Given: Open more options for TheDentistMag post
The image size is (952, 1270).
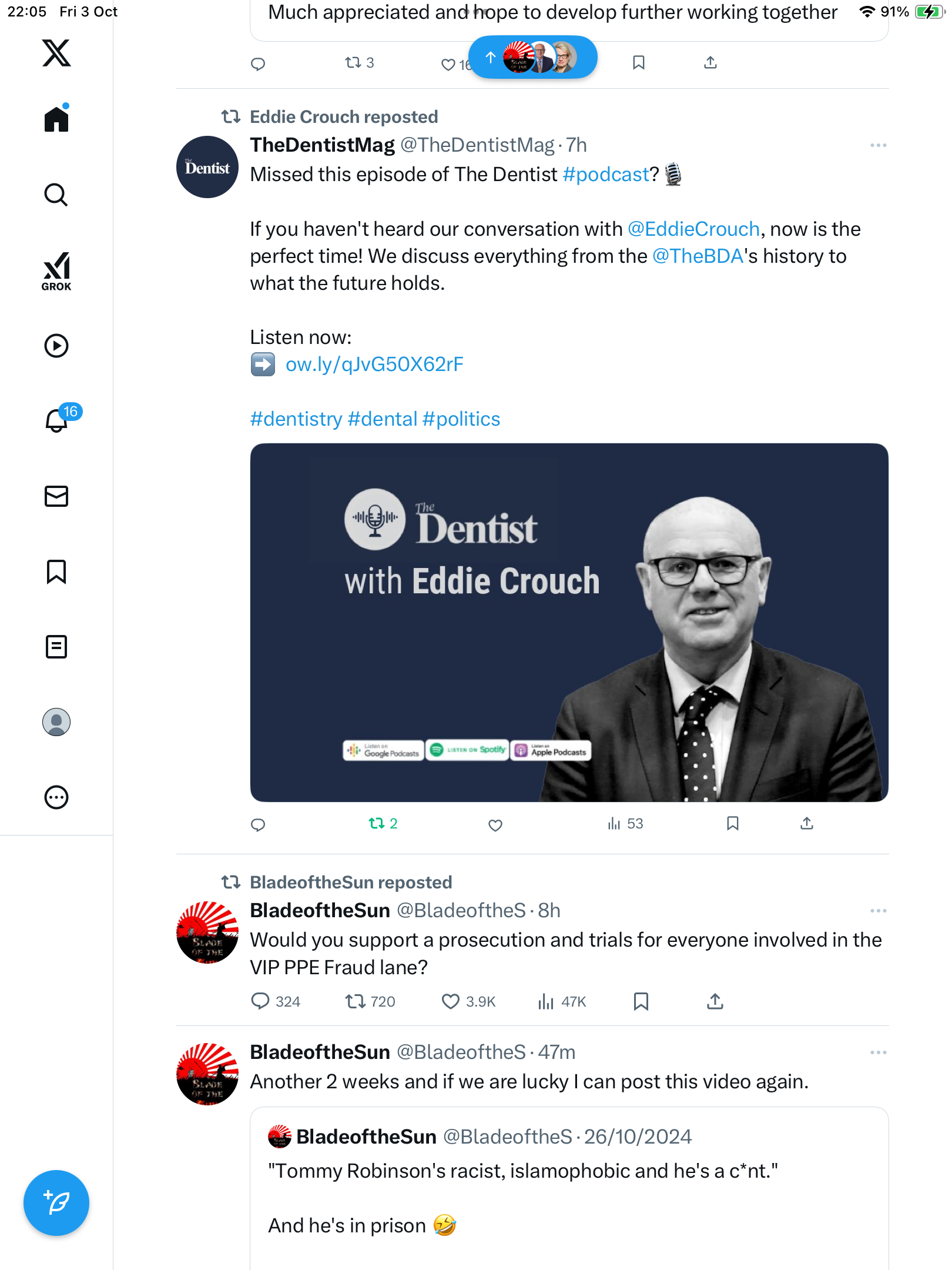Looking at the screenshot, I should click(x=878, y=145).
